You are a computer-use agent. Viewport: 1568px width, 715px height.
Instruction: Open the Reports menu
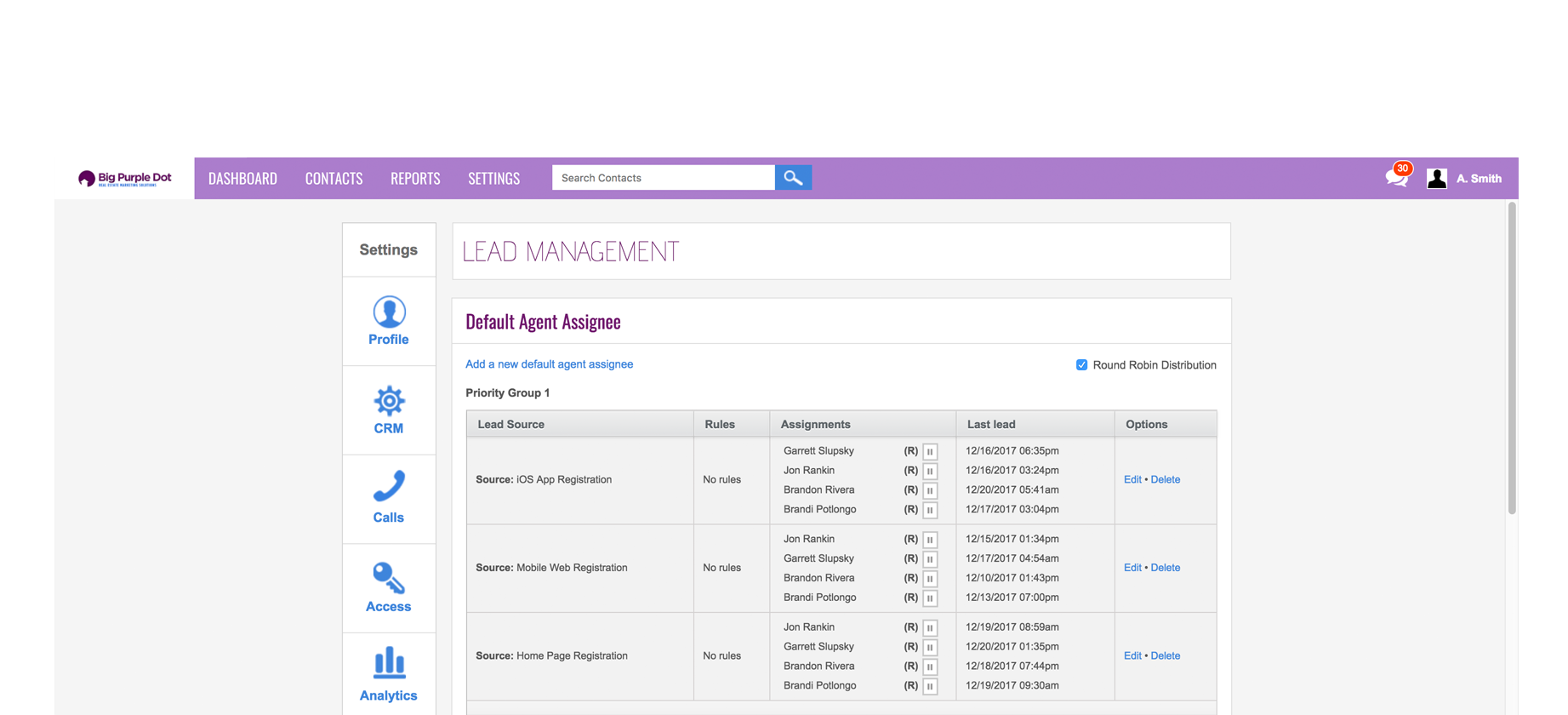(415, 178)
